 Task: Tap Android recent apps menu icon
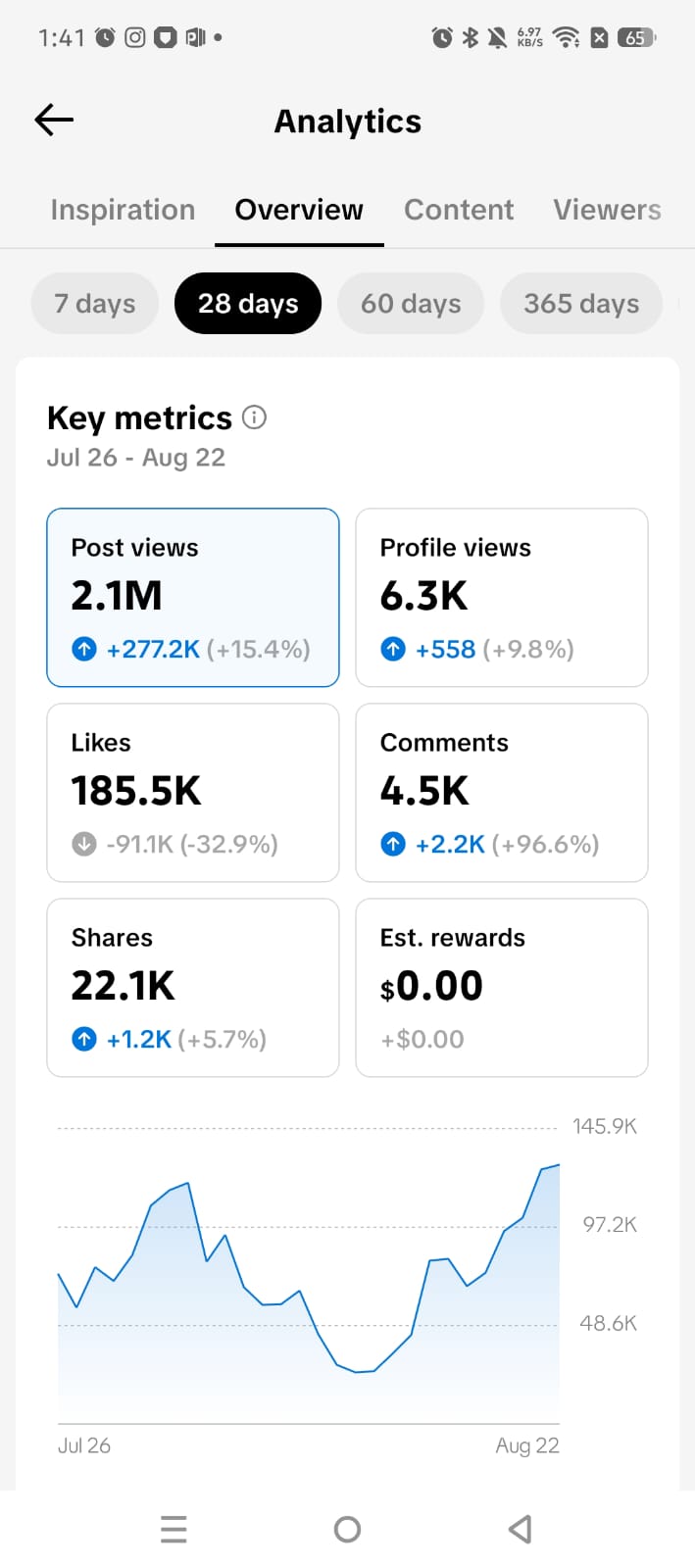[174, 1529]
